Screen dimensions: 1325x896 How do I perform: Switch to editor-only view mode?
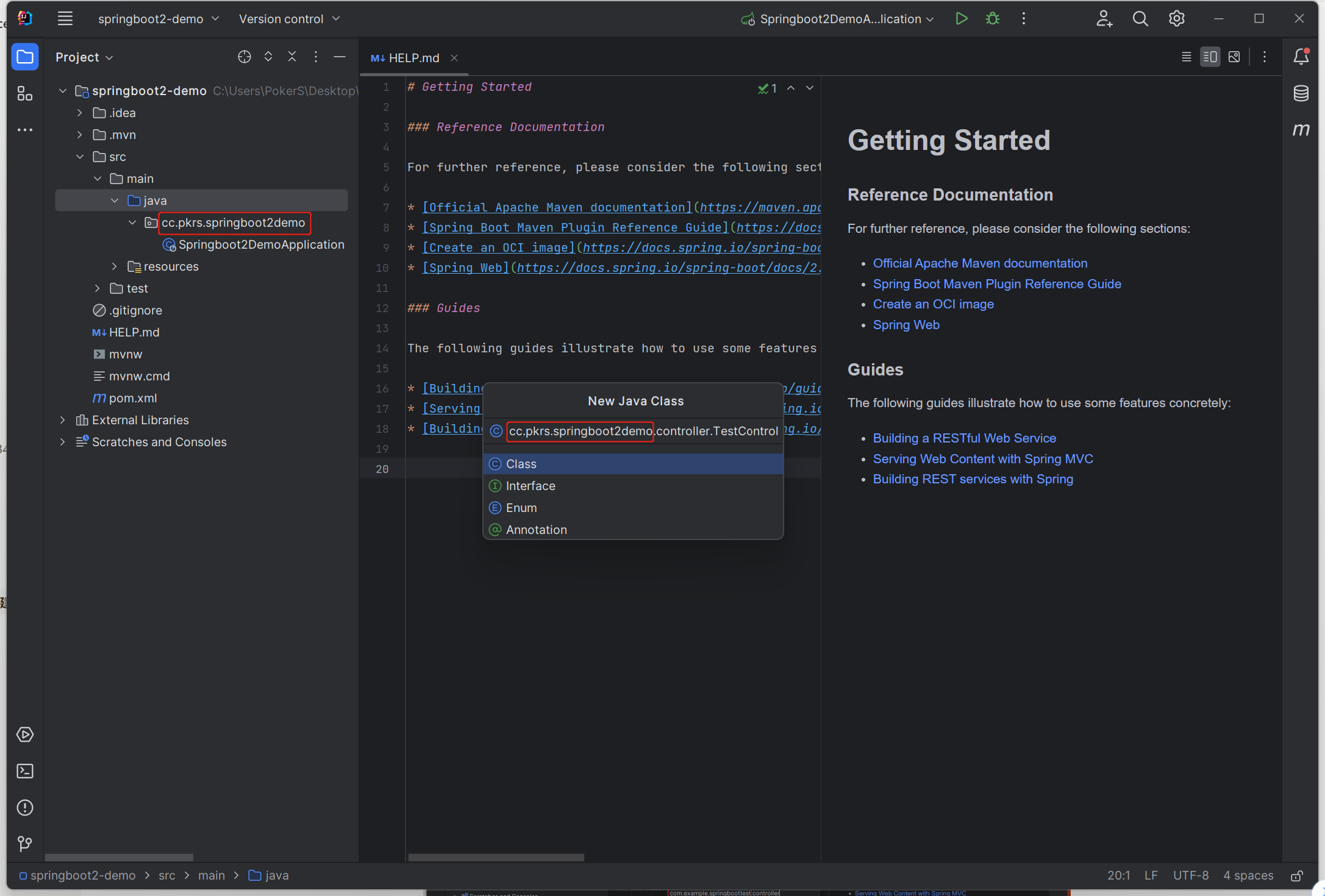[1187, 57]
